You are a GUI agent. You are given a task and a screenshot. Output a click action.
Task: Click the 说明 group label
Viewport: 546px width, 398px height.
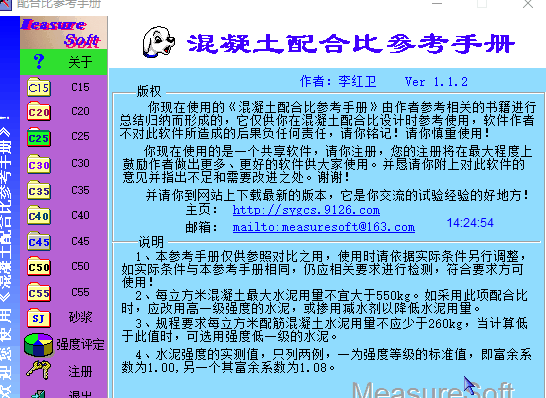(151, 242)
